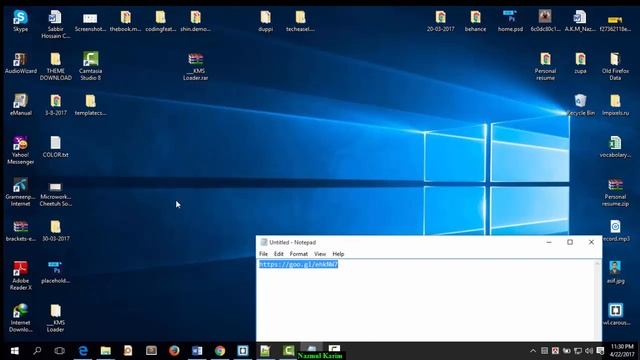Switch to Camtasia on the taskbar
Viewport: 640px width, 360px height.
tap(289, 350)
